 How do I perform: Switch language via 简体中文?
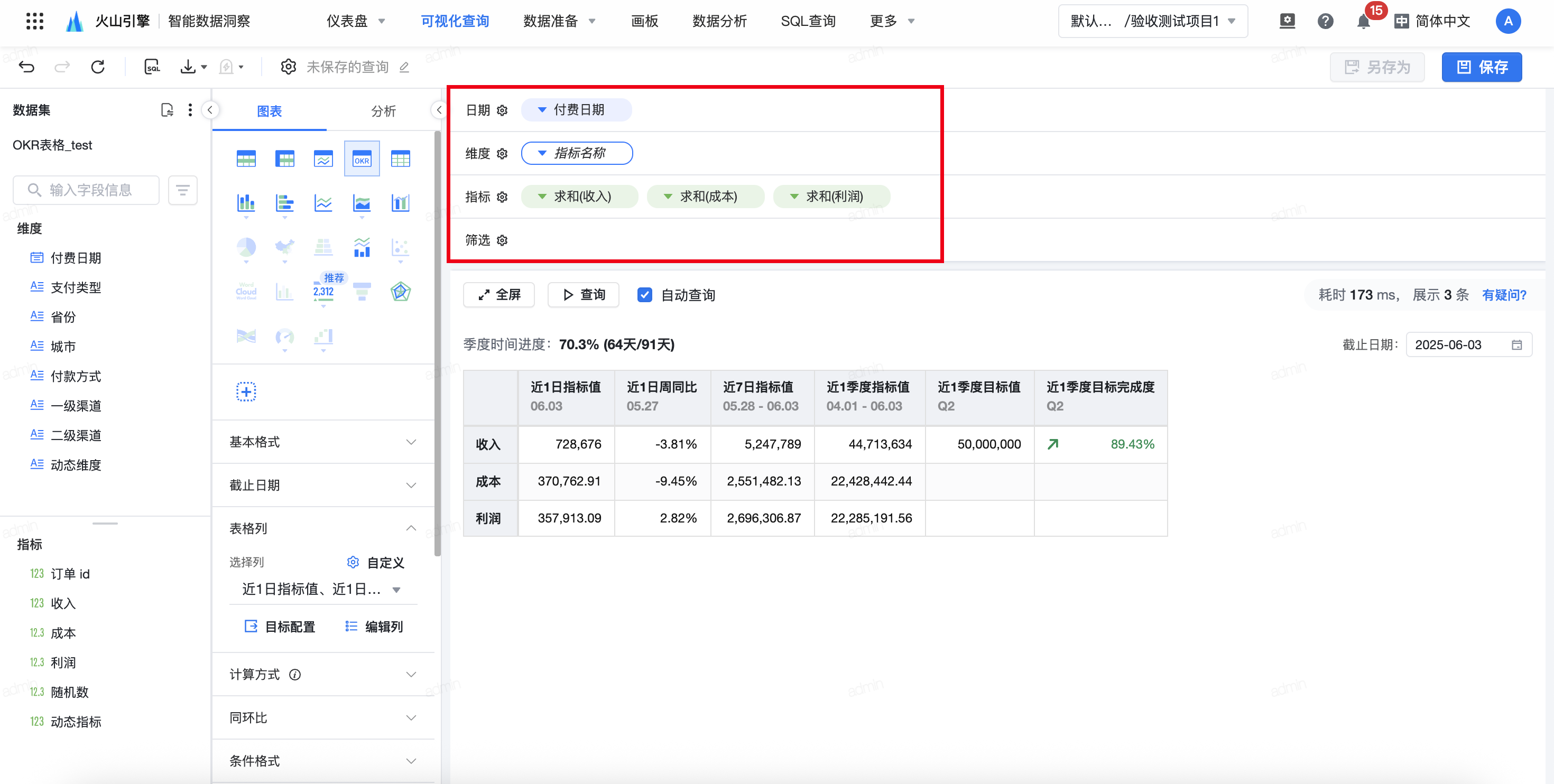pyautogui.click(x=1432, y=21)
